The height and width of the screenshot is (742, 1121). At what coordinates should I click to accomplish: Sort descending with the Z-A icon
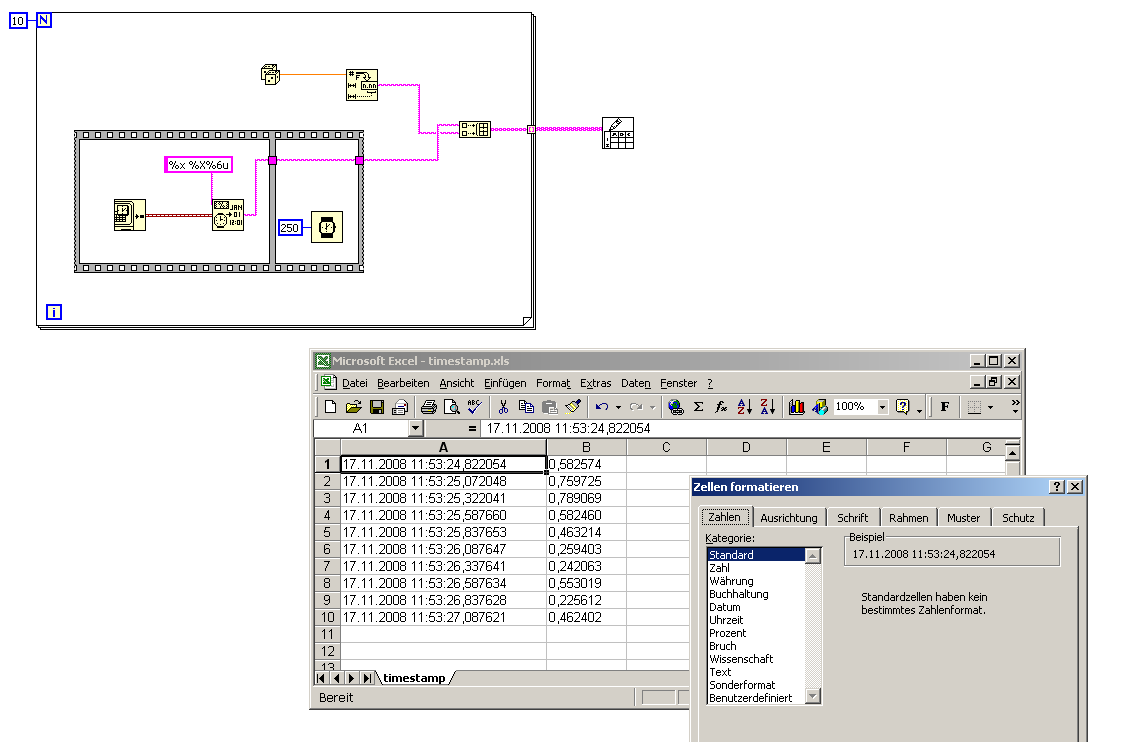click(768, 407)
